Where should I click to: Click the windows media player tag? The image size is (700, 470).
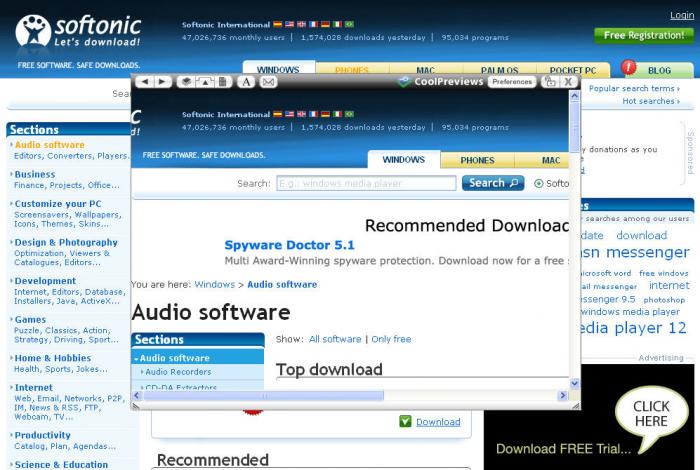[x=630, y=312]
